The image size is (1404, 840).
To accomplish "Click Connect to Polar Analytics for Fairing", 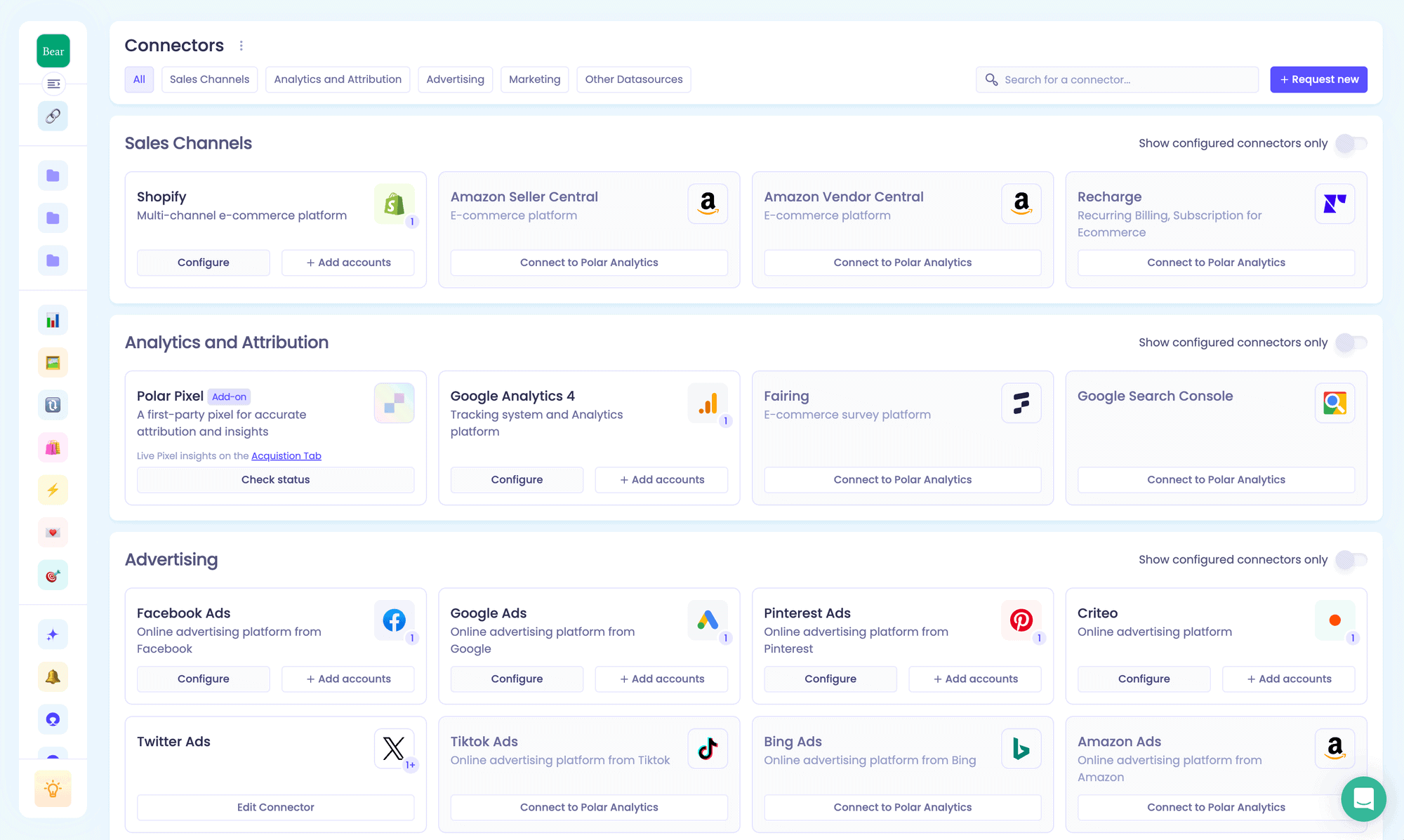I will pos(902,479).
